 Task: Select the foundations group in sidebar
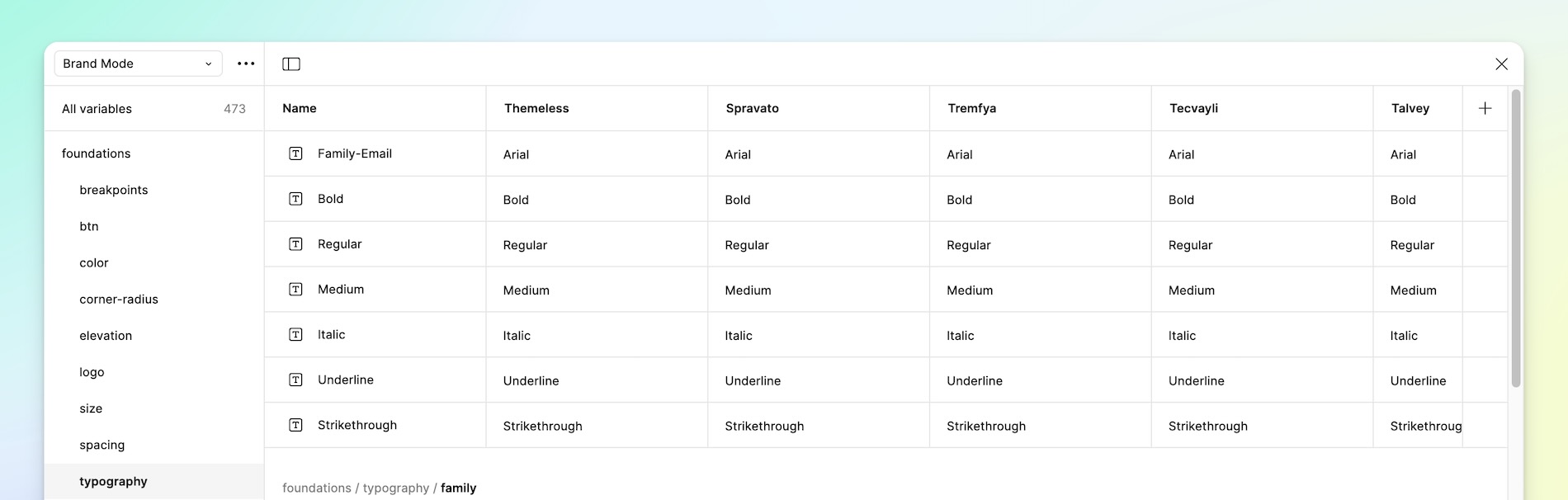click(x=97, y=153)
